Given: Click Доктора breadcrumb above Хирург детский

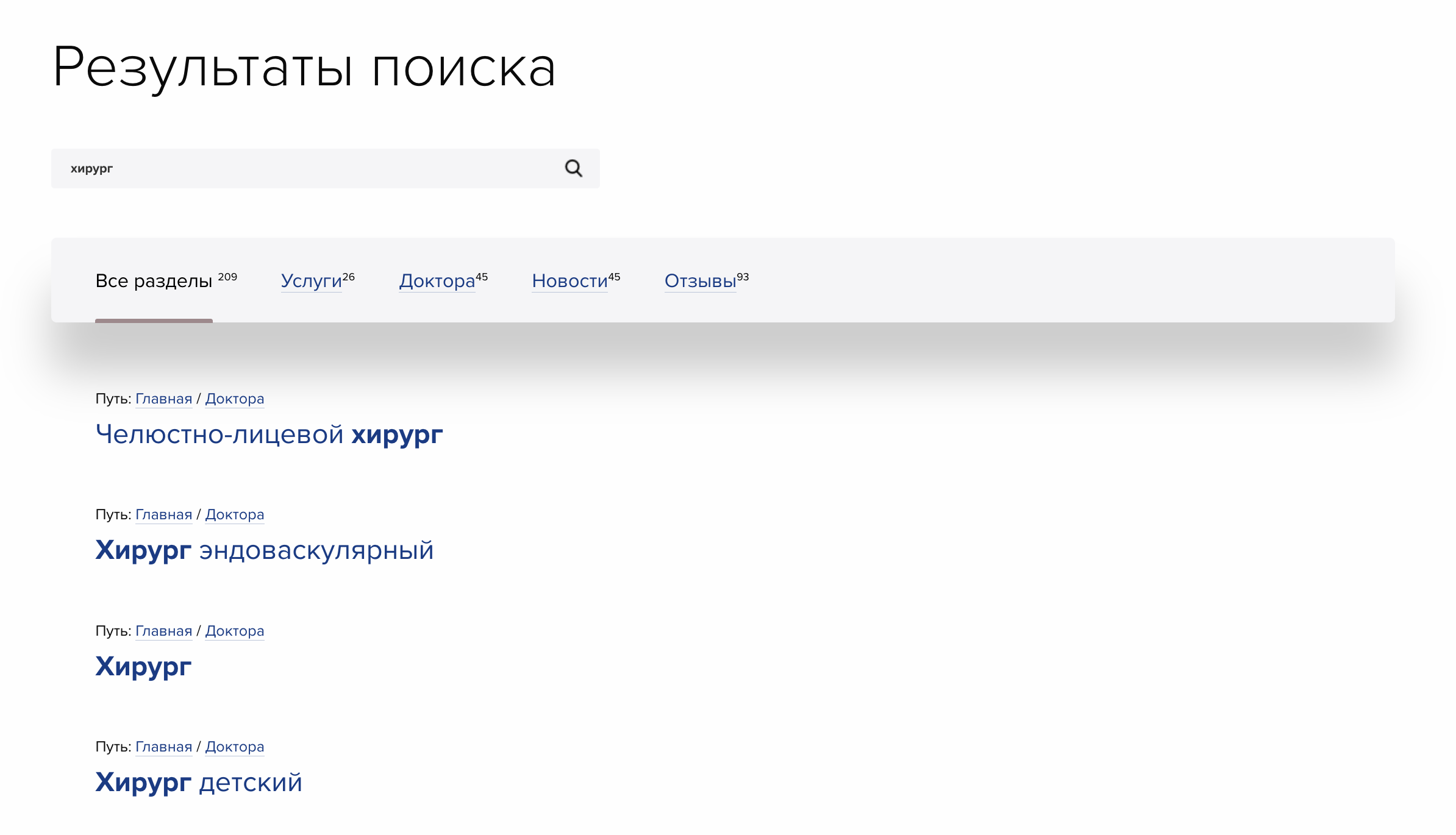Looking at the screenshot, I should [x=235, y=747].
